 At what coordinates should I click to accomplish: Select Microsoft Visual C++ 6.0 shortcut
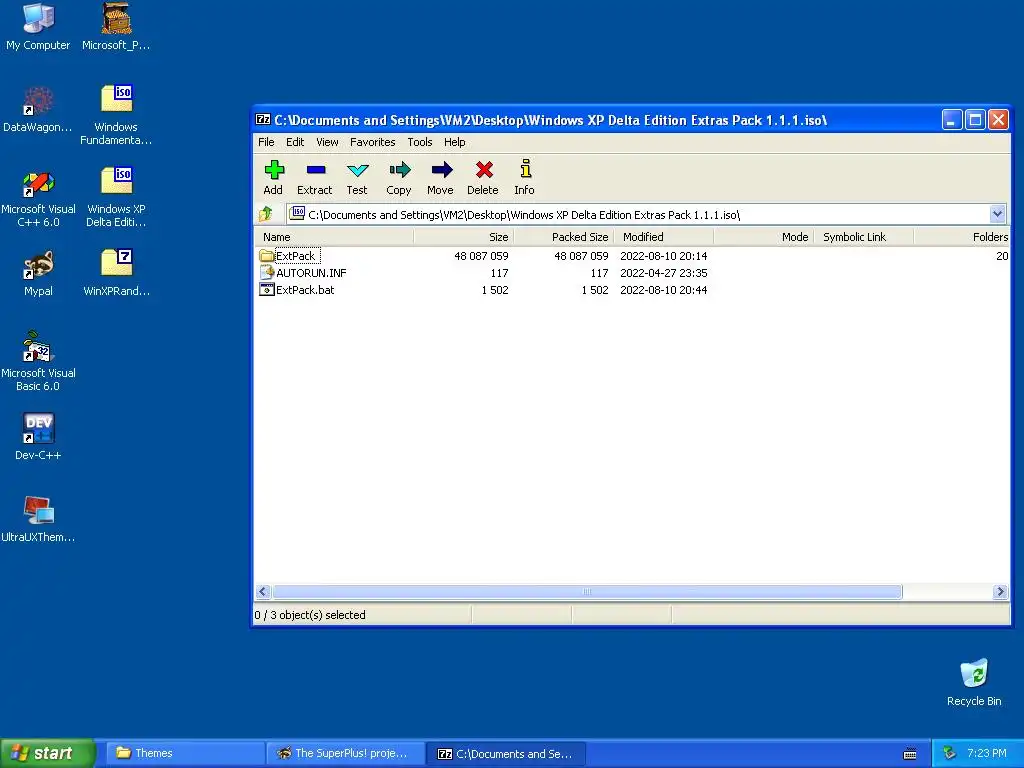click(38, 198)
